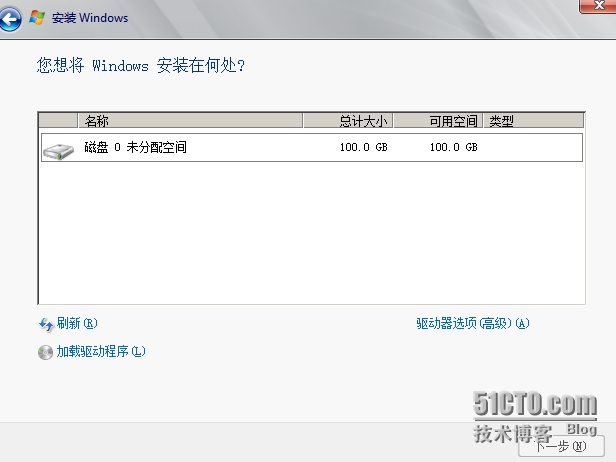Select the 磁盘 0 未分配空间 row

(312, 147)
